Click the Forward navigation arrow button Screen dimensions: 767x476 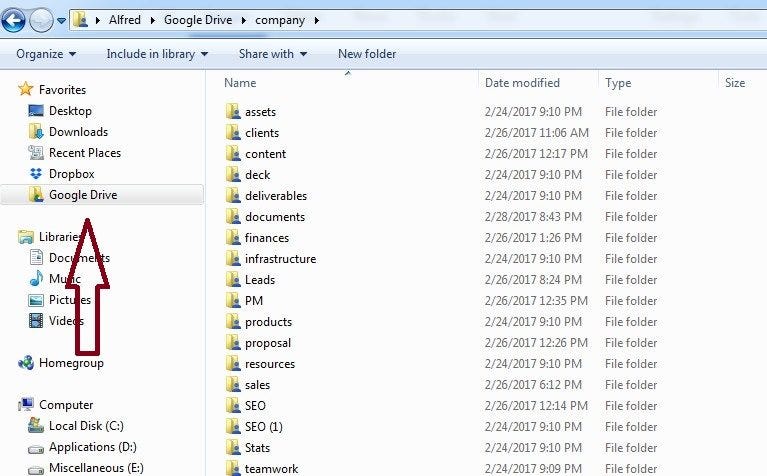(x=41, y=21)
